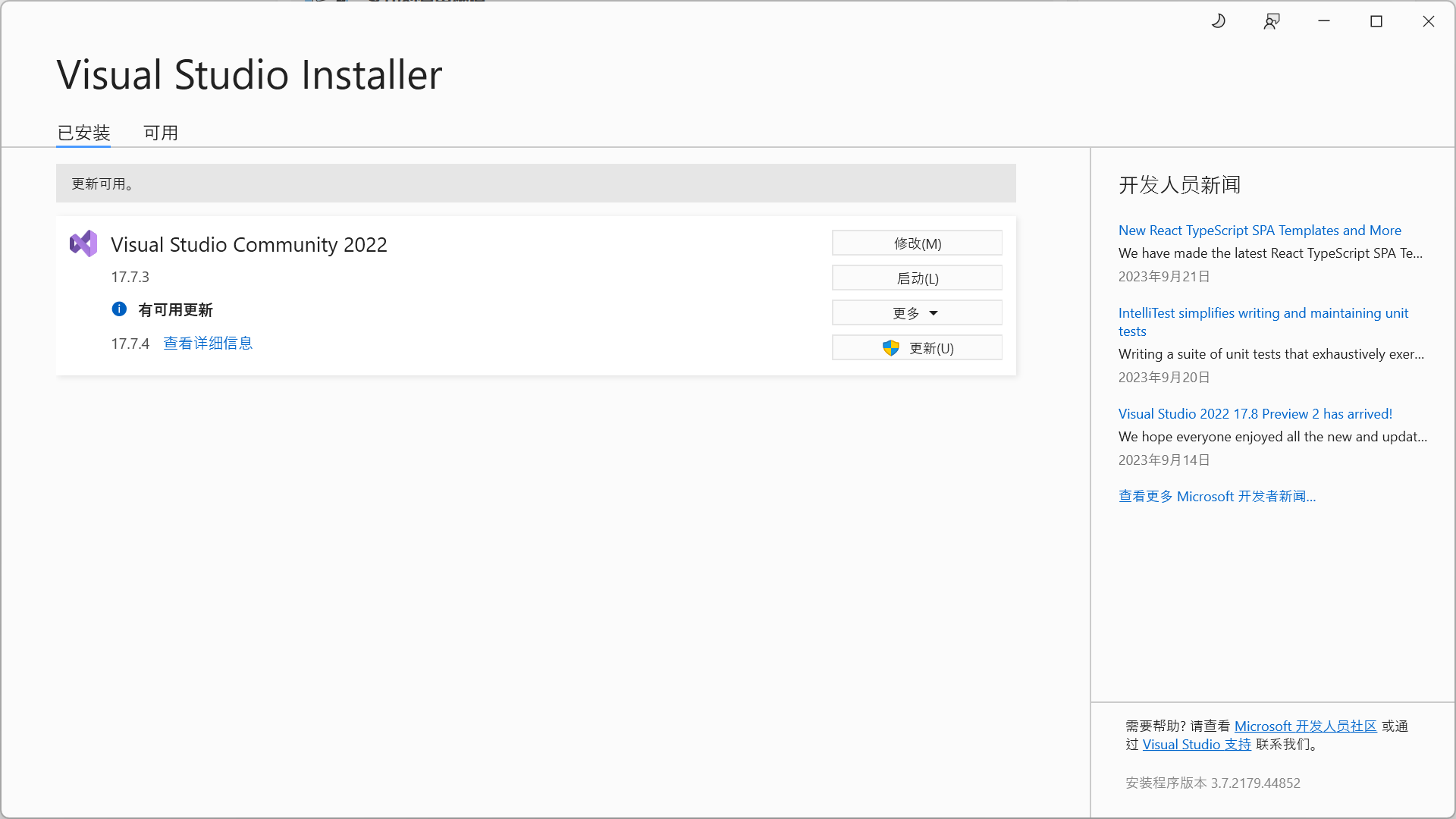Click the 开发人员新闻 heading
The image size is (1456, 819).
[x=1179, y=185]
